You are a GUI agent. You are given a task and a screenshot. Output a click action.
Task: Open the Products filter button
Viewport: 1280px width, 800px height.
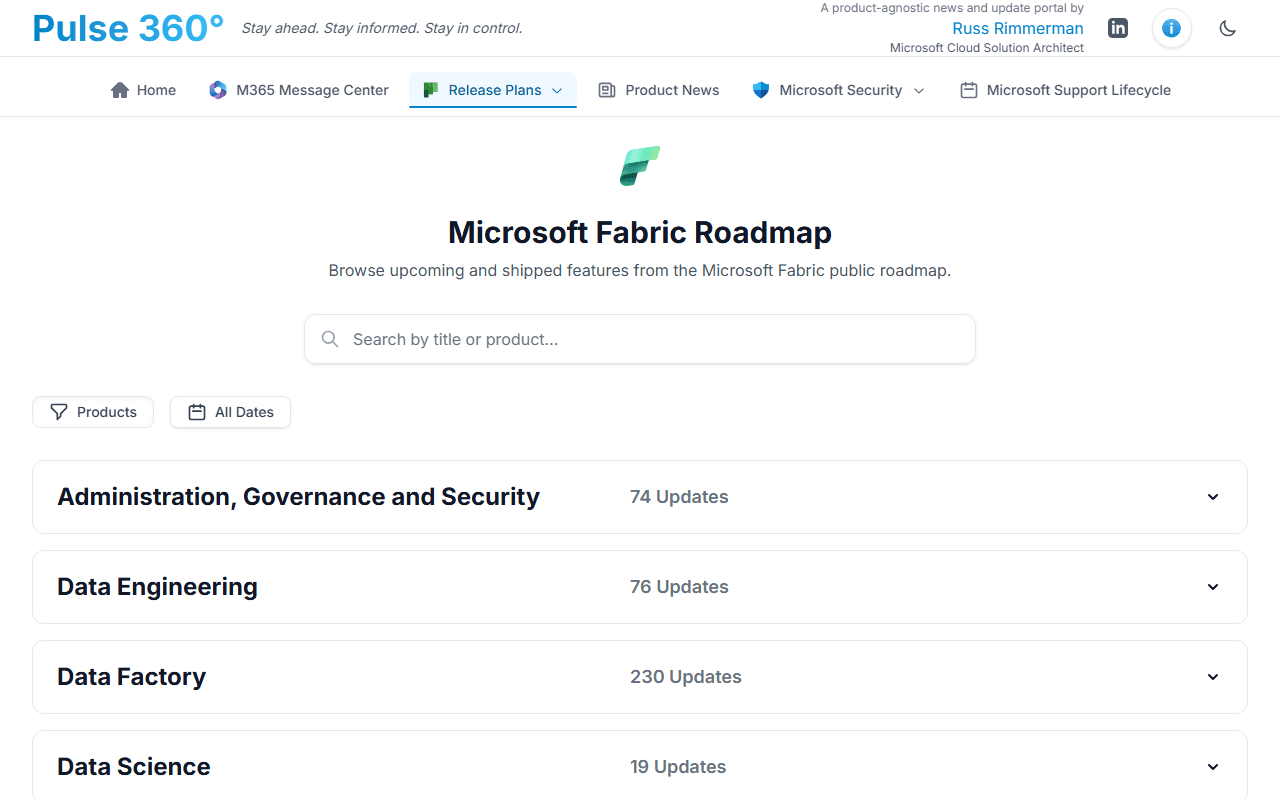(x=93, y=412)
